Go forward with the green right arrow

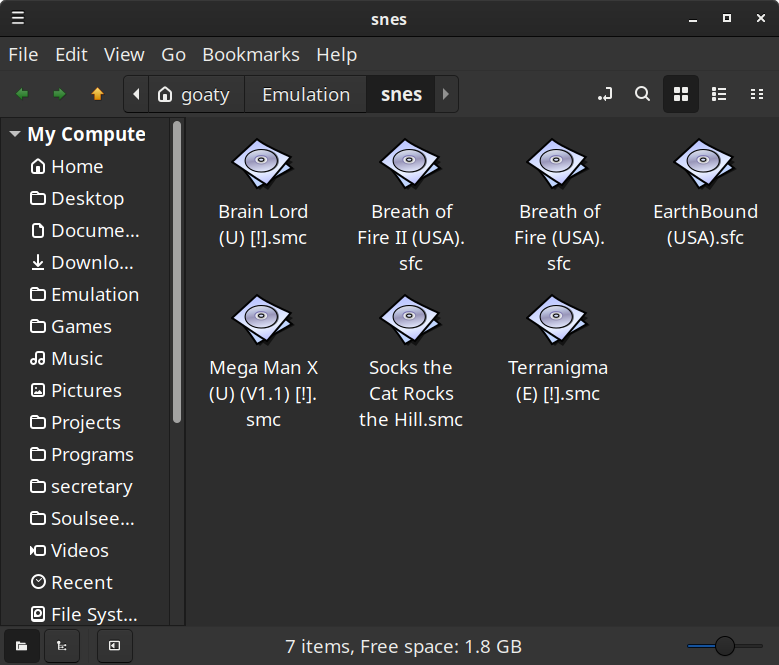[x=60, y=94]
